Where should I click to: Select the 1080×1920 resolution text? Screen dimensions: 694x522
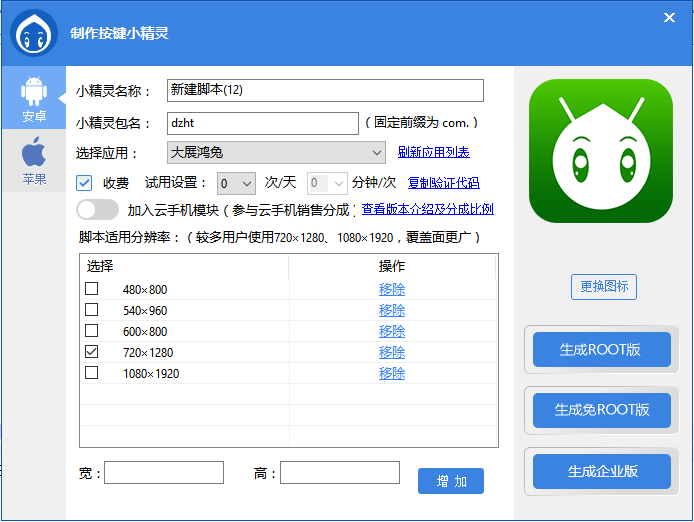(x=151, y=374)
